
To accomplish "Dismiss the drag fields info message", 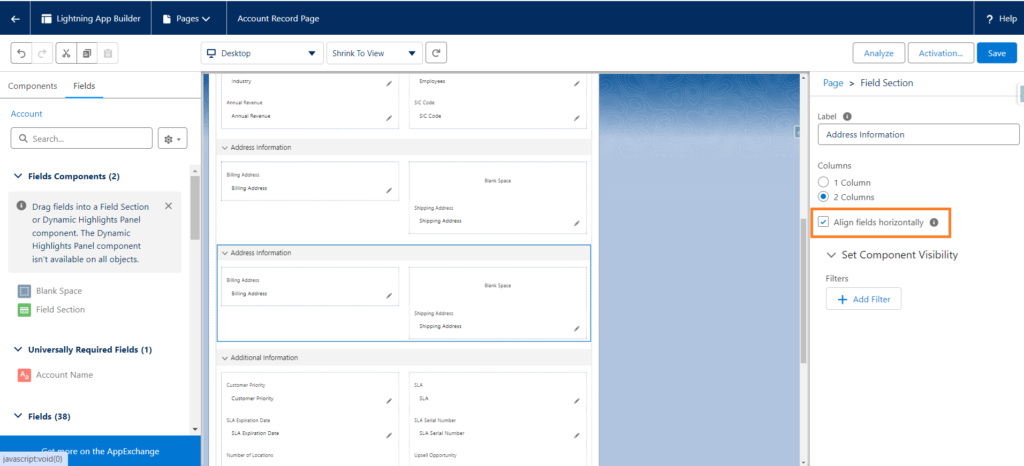I will click(x=168, y=206).
